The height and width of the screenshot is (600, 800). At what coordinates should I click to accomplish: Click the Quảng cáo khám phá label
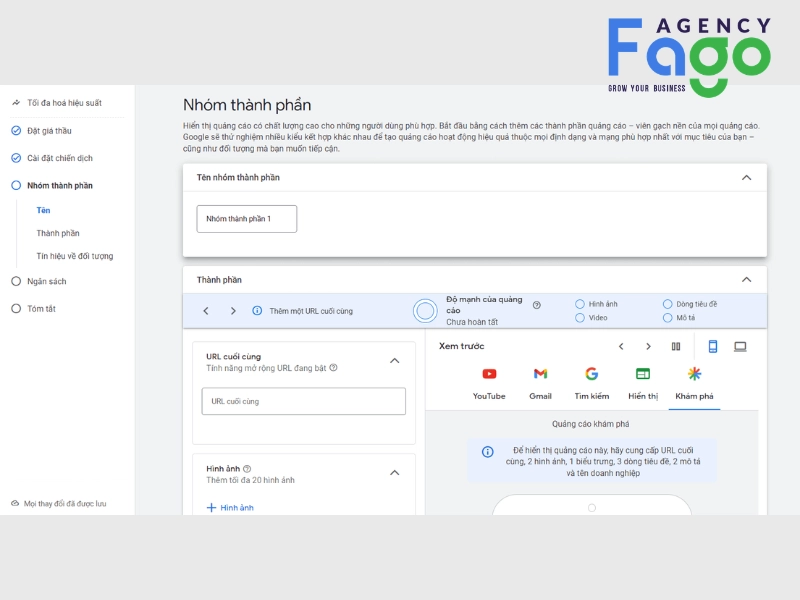[x=590, y=424]
